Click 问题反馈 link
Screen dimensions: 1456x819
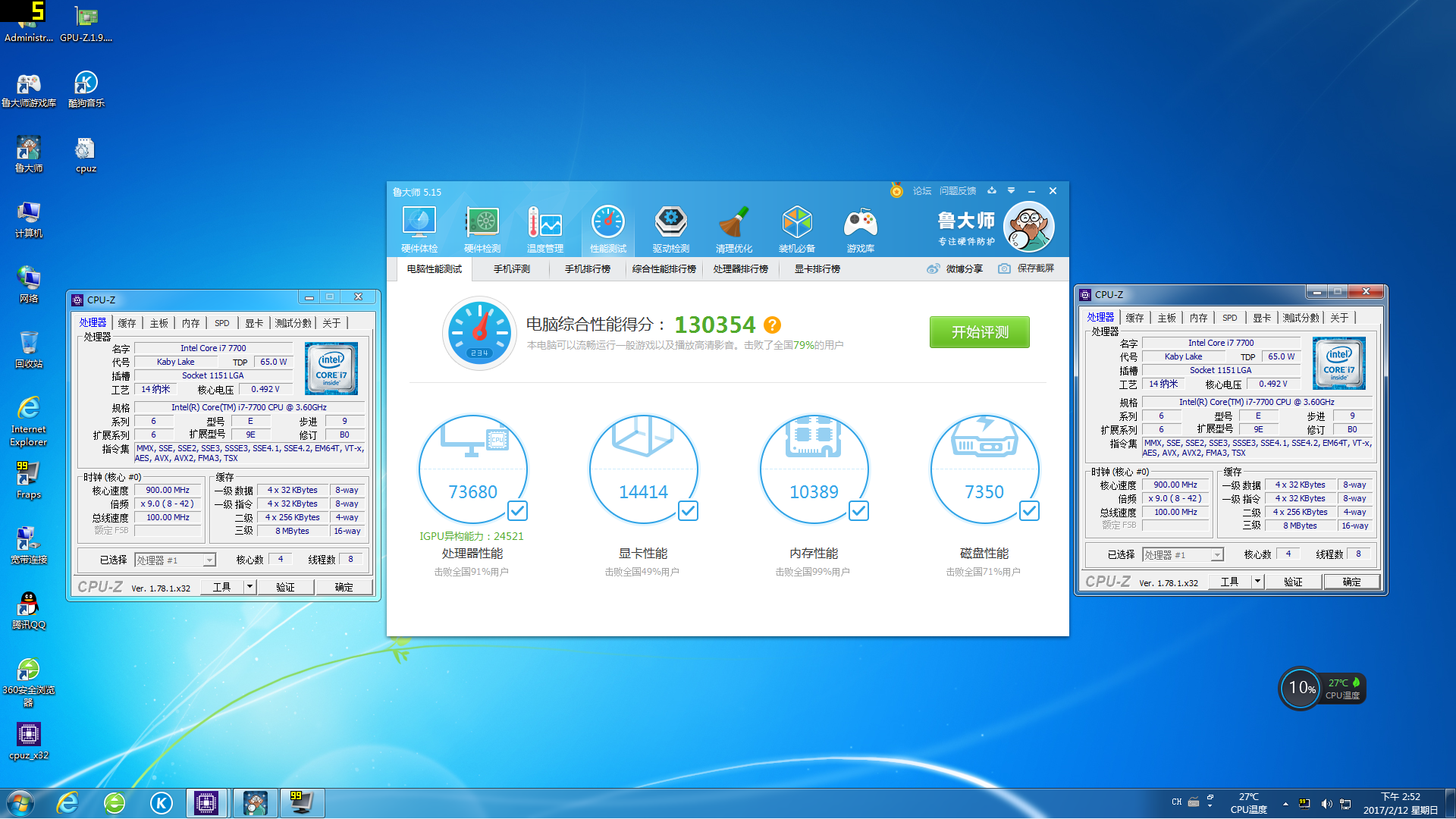tap(958, 191)
